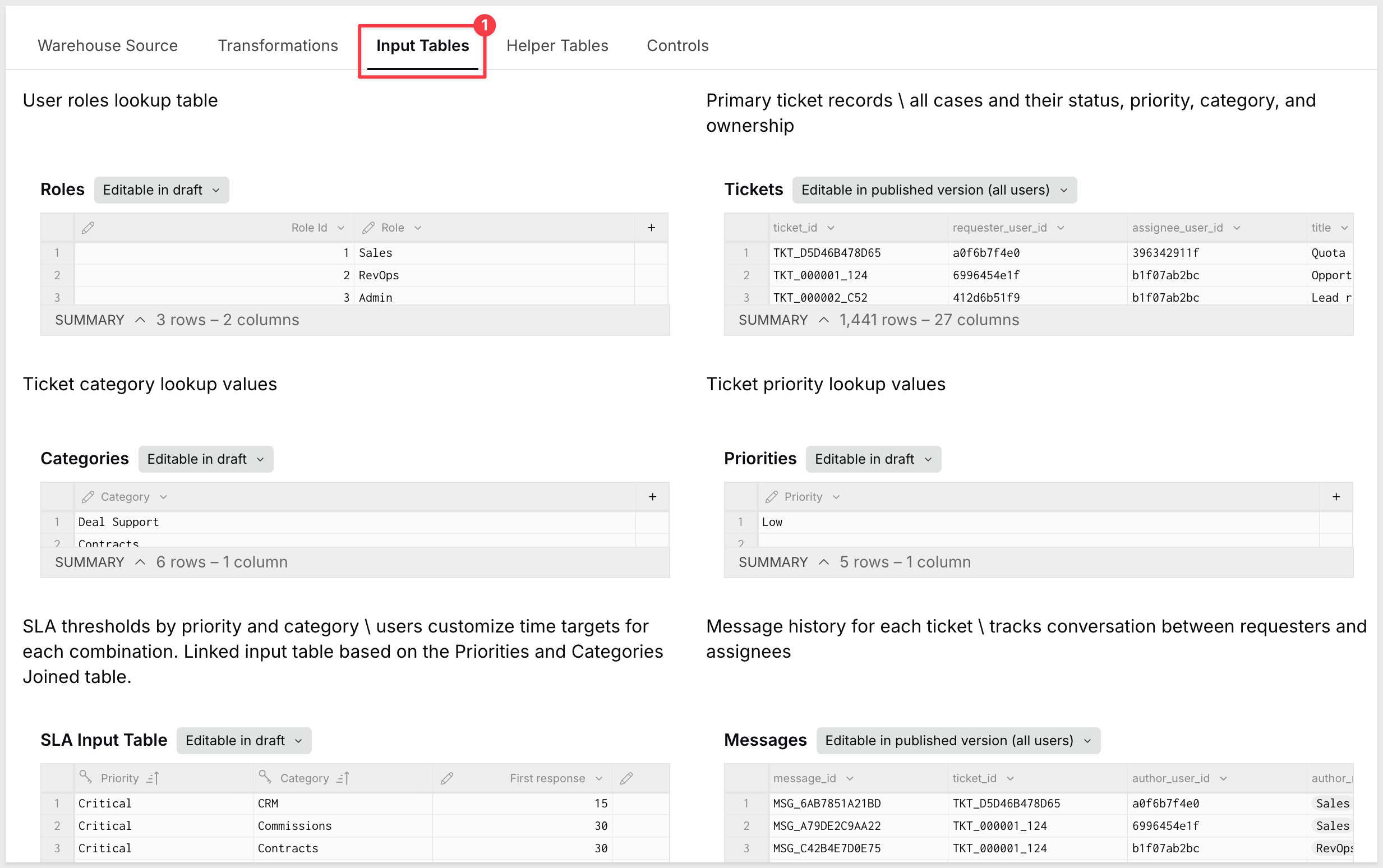Open ticket_id column menu in Tickets
1383x868 pixels.
pyautogui.click(x=831, y=228)
